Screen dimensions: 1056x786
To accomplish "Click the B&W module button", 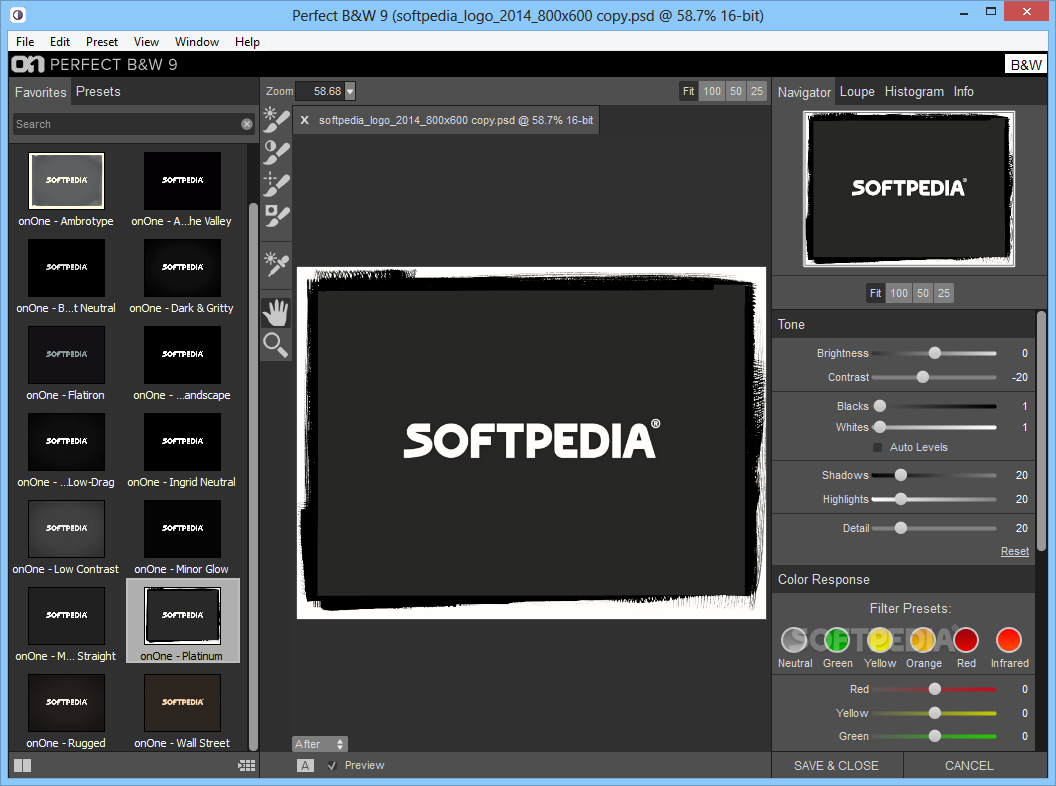I will 1026,65.
